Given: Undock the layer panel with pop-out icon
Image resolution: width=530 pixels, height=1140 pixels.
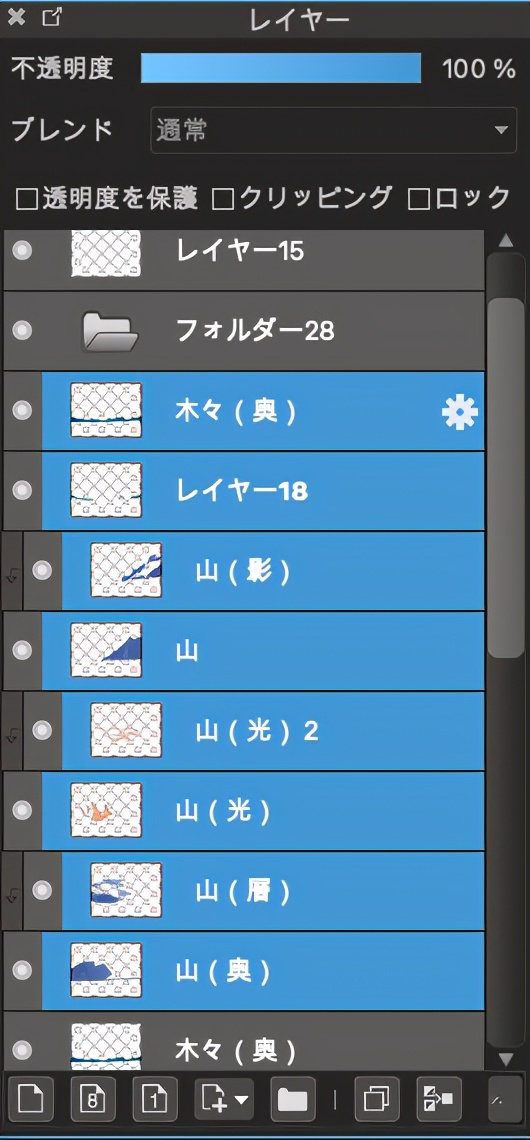Looking at the screenshot, I should (51, 17).
